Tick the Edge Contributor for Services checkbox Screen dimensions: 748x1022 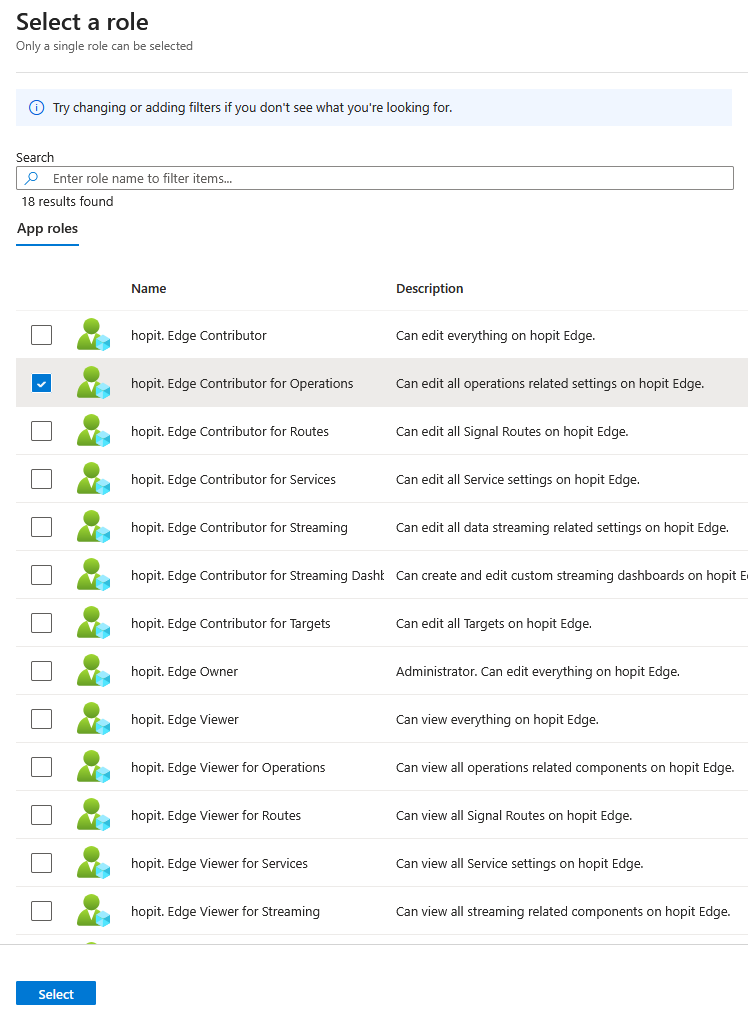(42, 479)
